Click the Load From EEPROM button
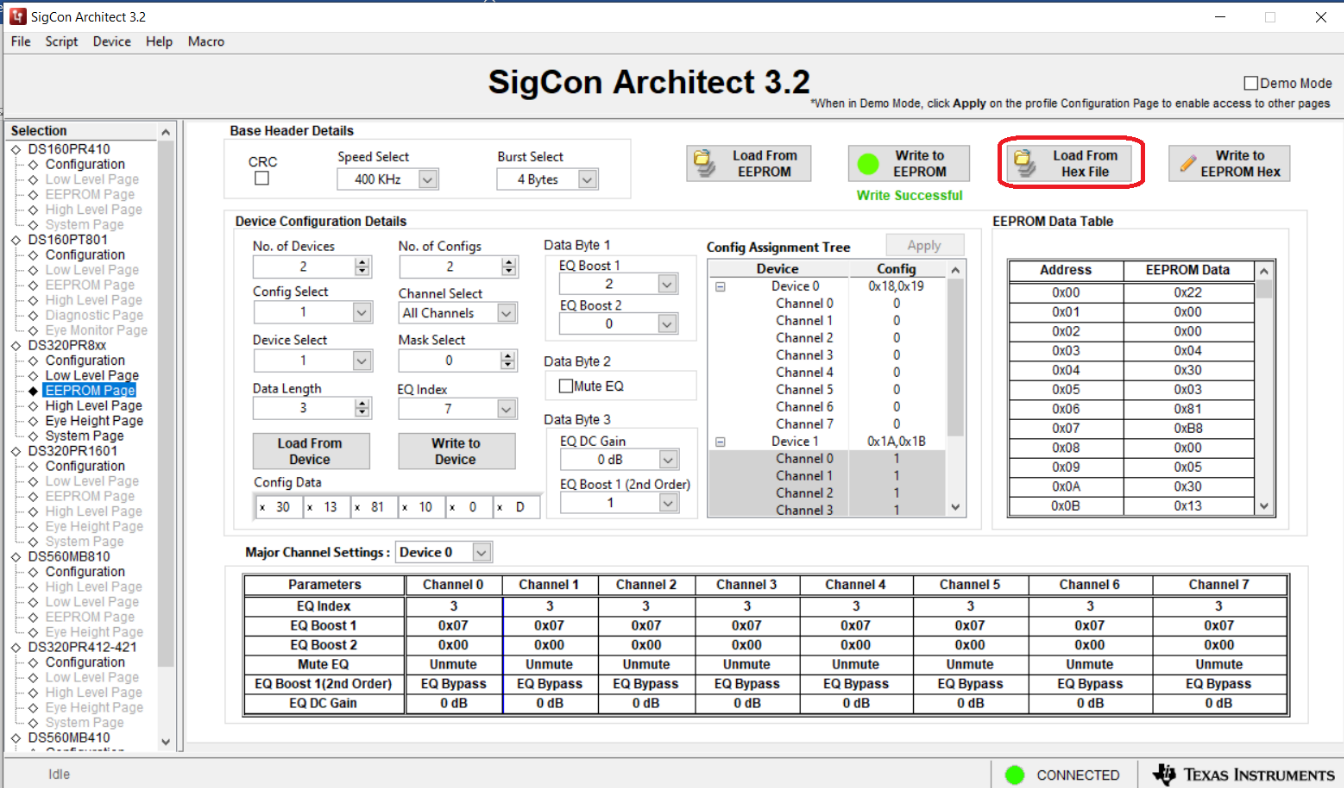 tap(748, 163)
